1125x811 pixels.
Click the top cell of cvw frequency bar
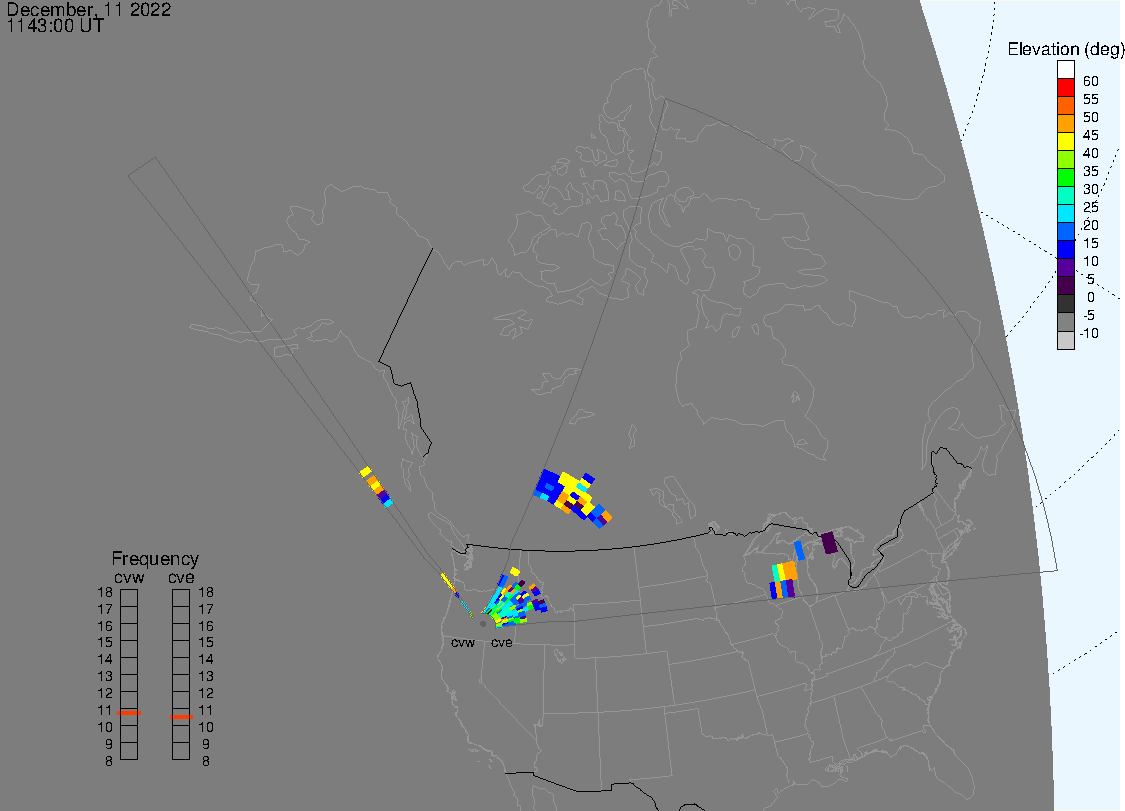point(129,597)
